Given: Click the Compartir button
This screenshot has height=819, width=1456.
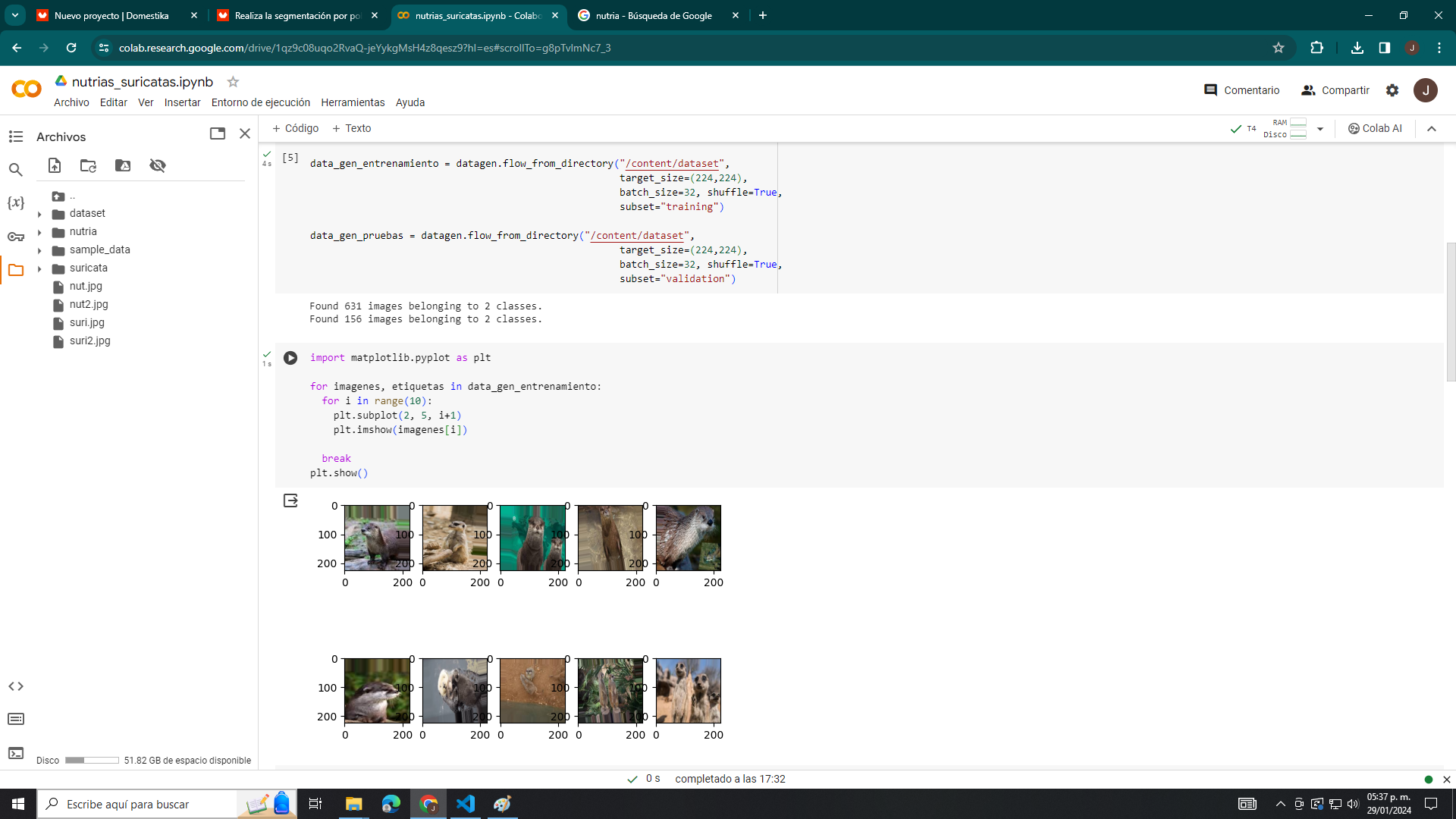Looking at the screenshot, I should [x=1335, y=90].
